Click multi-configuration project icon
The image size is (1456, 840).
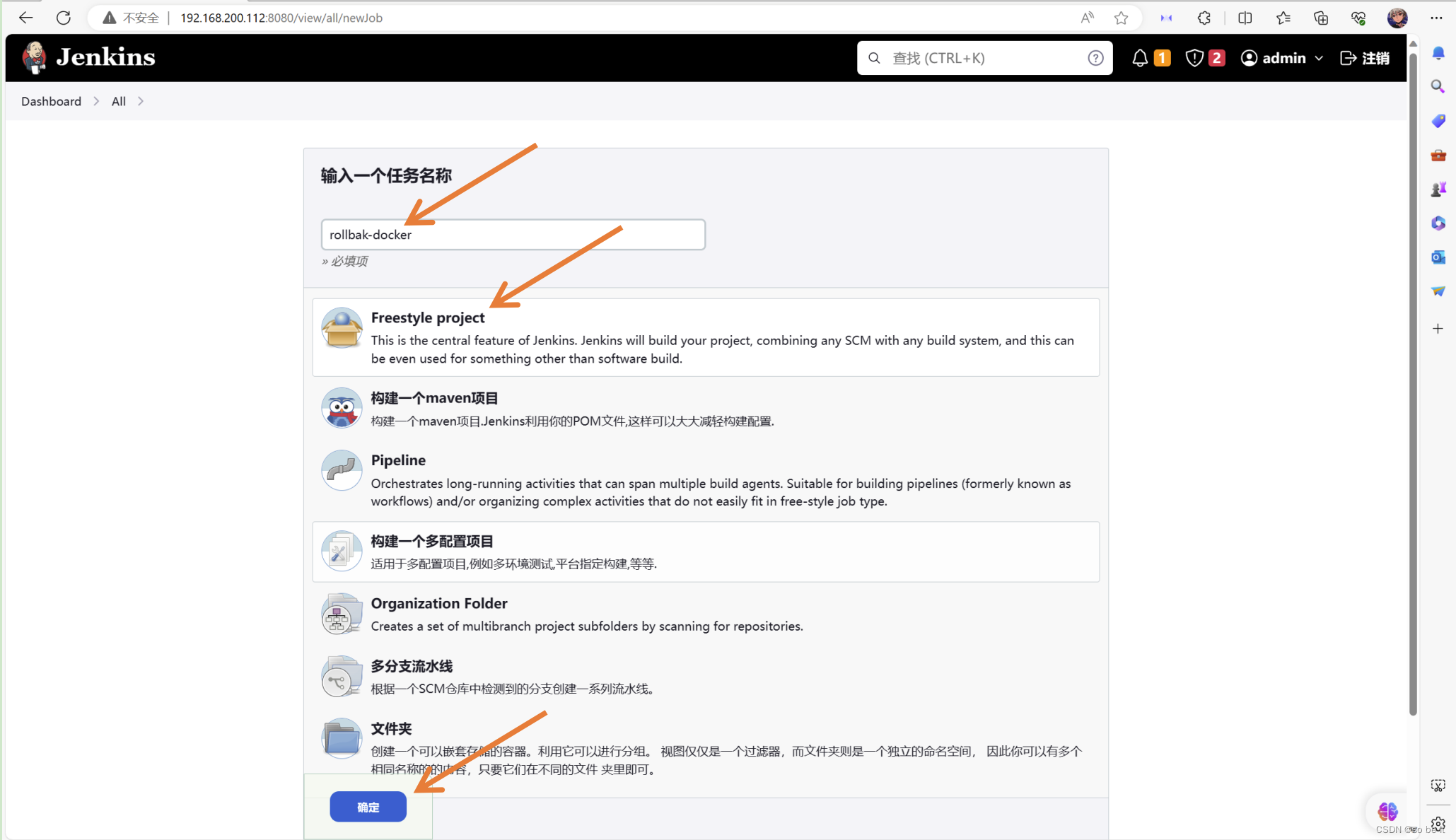tap(342, 552)
